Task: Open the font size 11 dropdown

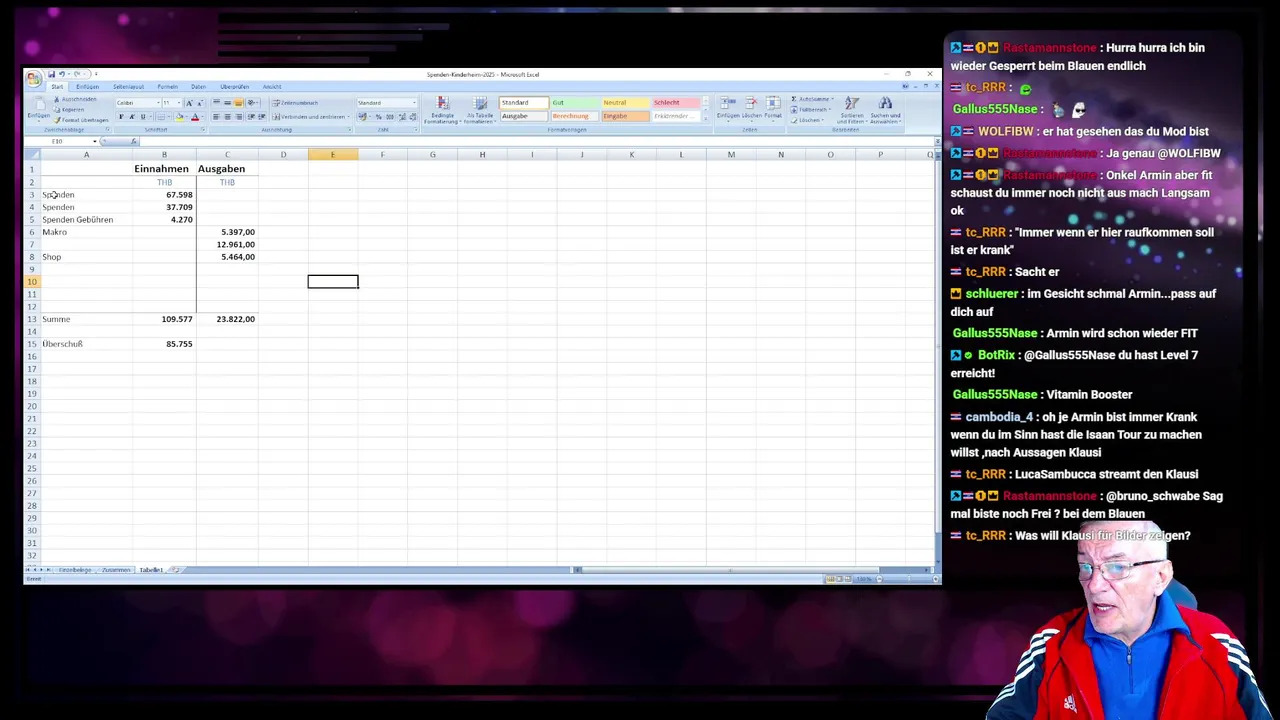Action: tap(179, 103)
